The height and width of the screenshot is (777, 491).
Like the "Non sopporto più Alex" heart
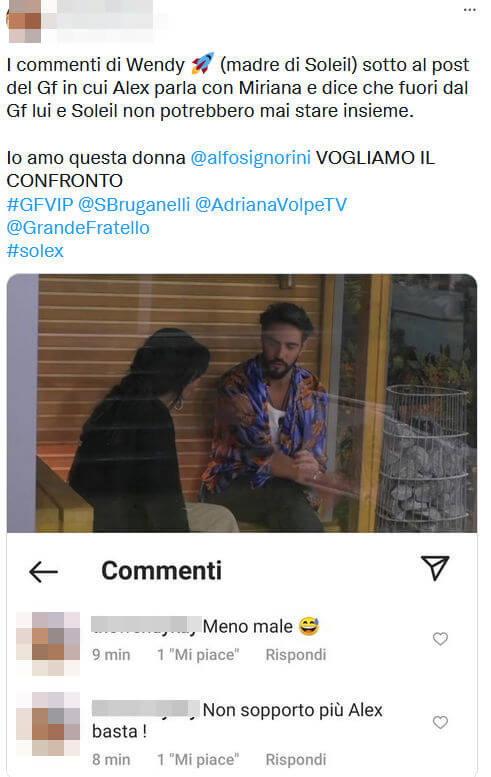(440, 722)
